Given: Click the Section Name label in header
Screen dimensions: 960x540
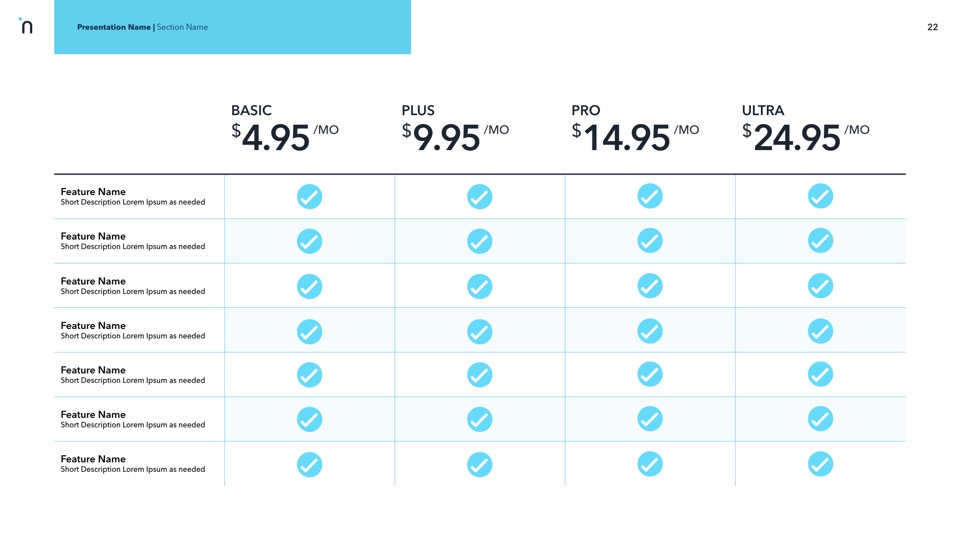Looking at the screenshot, I should point(182,27).
